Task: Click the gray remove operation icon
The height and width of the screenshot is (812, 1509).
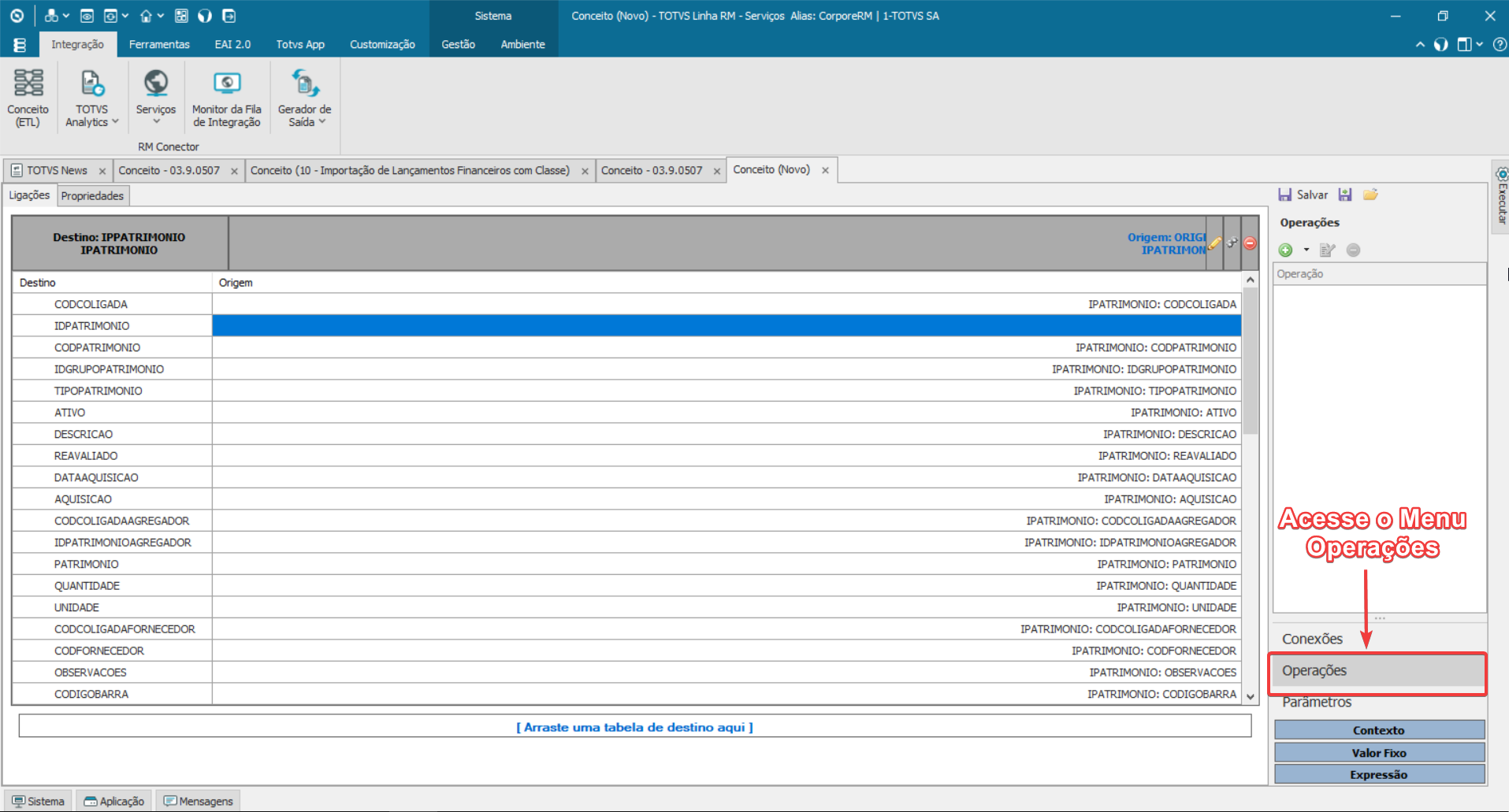Action: [1353, 250]
